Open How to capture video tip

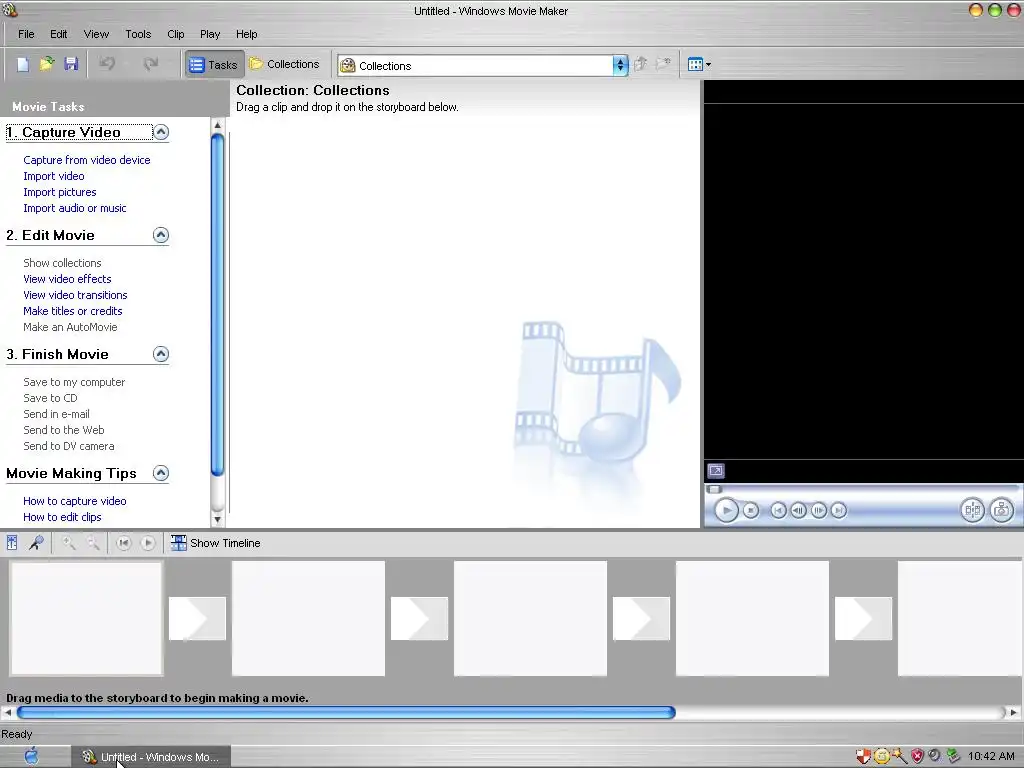click(x=74, y=501)
